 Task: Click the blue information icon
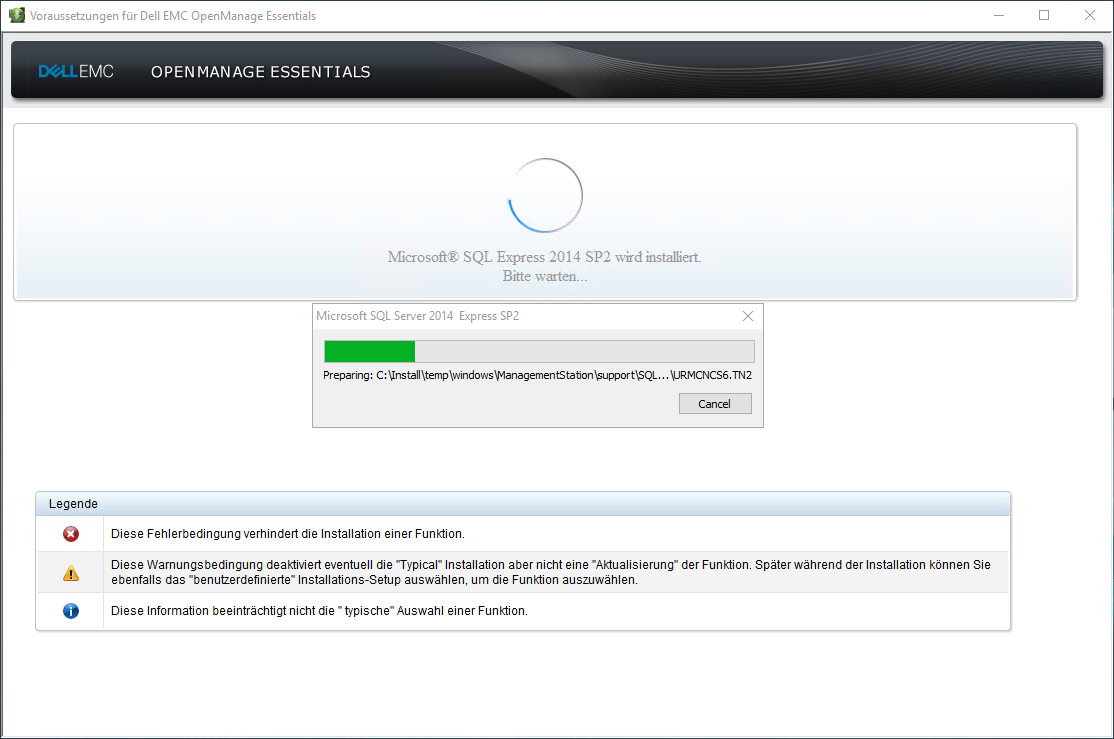pos(71,610)
